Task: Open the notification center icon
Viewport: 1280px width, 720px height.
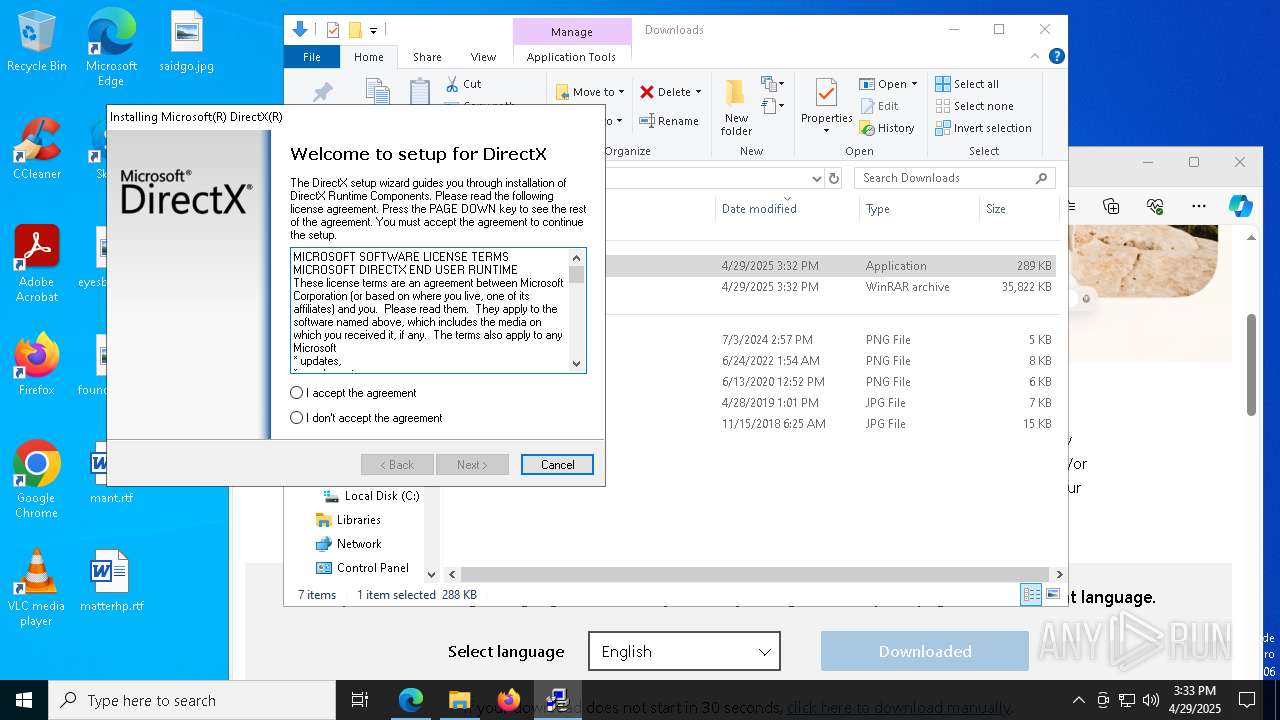Action: 1247,700
